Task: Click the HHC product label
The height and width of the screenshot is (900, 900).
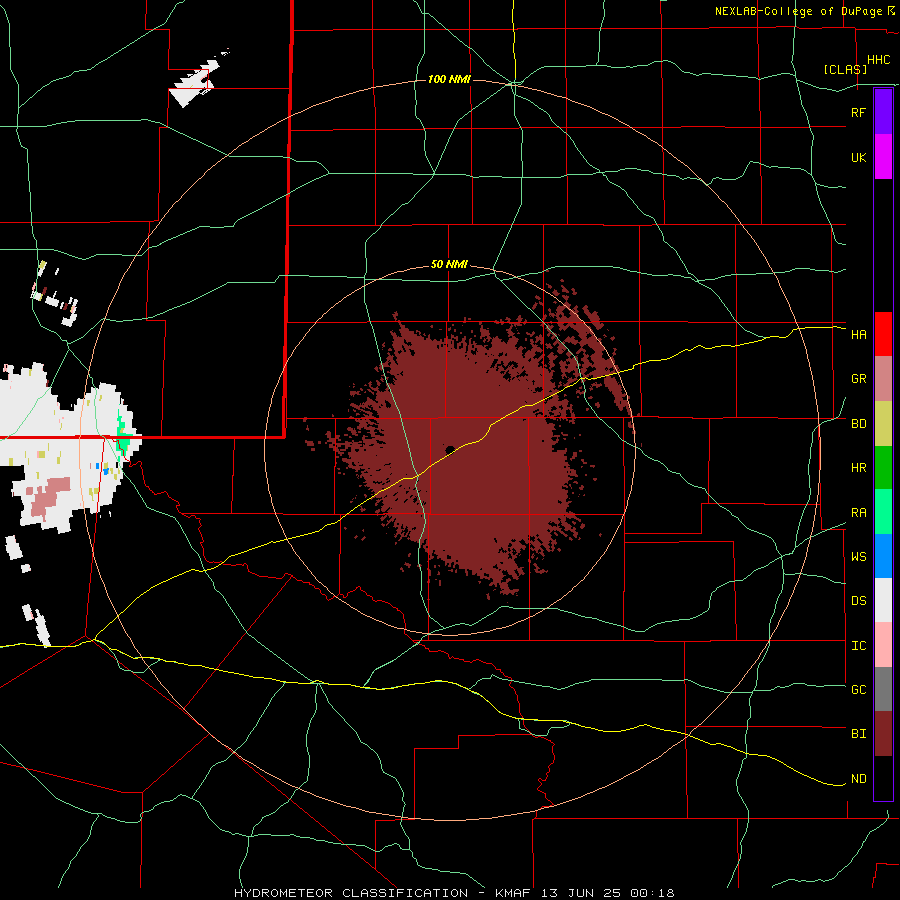Action: [x=878, y=60]
